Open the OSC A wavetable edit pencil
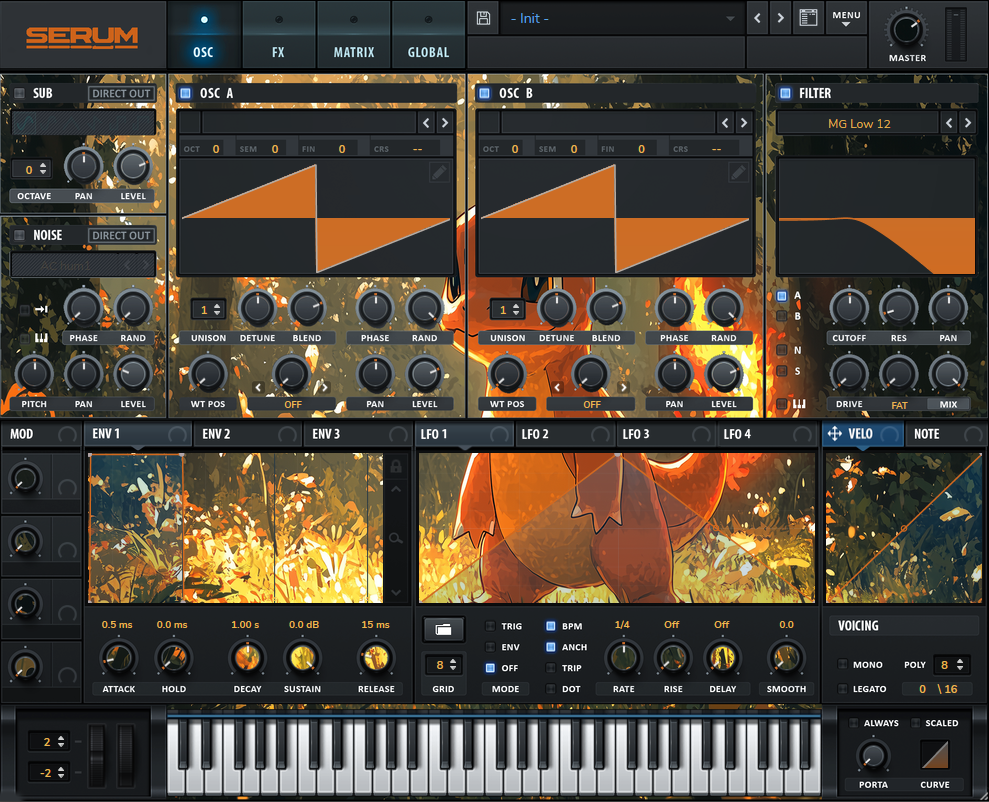Image resolution: width=989 pixels, height=802 pixels. (439, 171)
